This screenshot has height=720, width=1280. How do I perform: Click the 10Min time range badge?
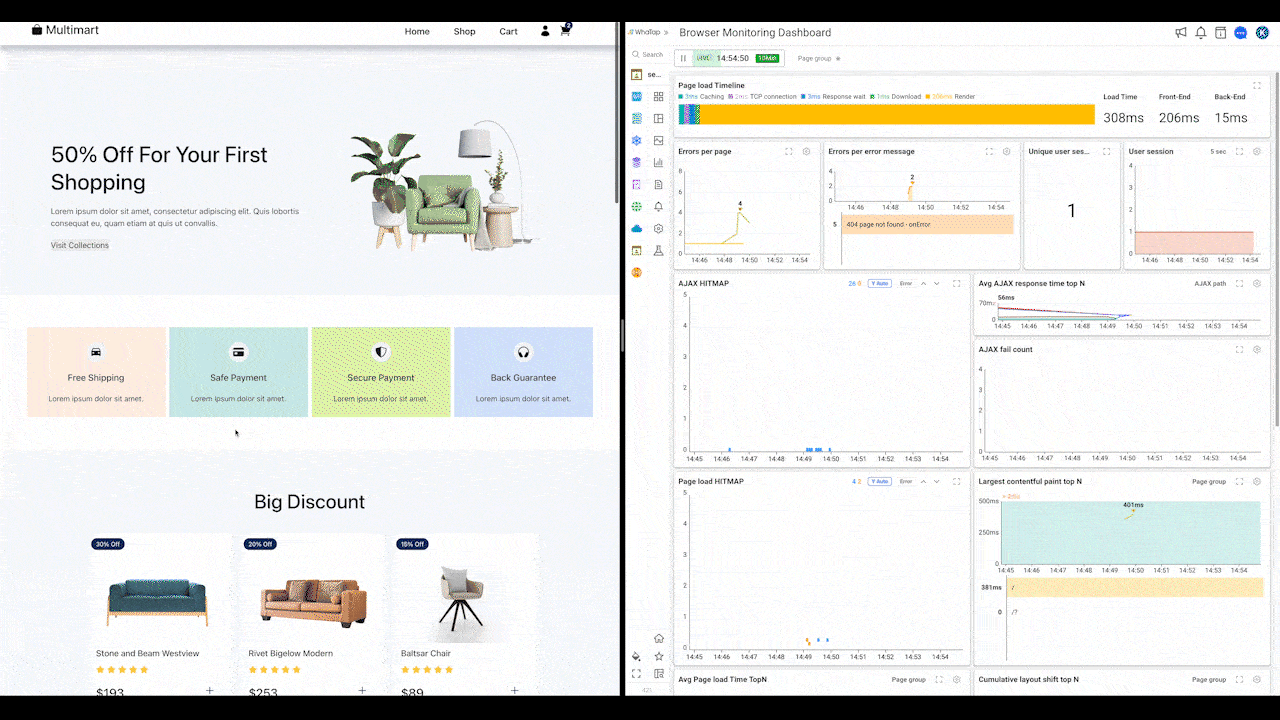coord(767,58)
